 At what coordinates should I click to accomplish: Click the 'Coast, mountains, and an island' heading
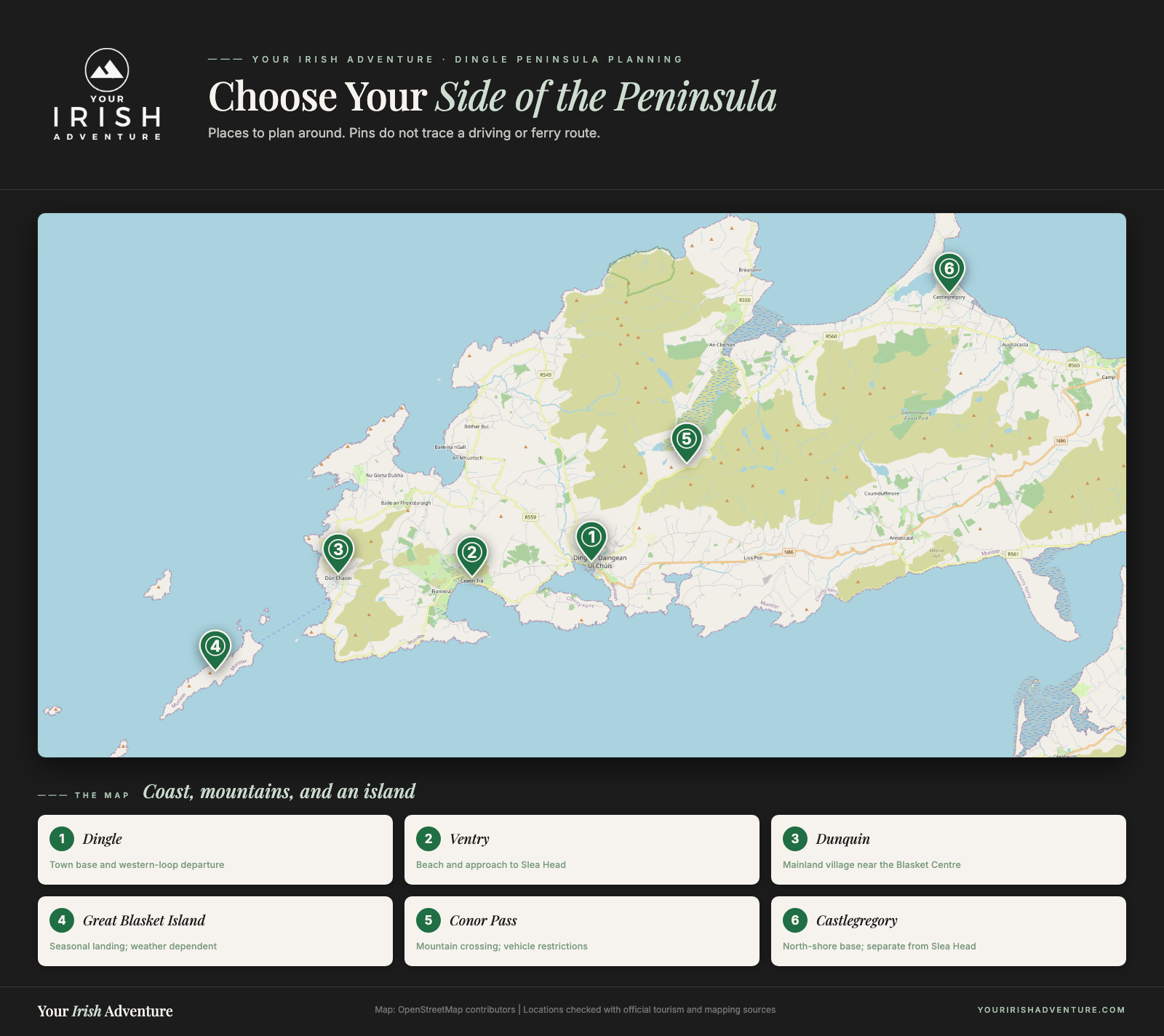coord(279,792)
